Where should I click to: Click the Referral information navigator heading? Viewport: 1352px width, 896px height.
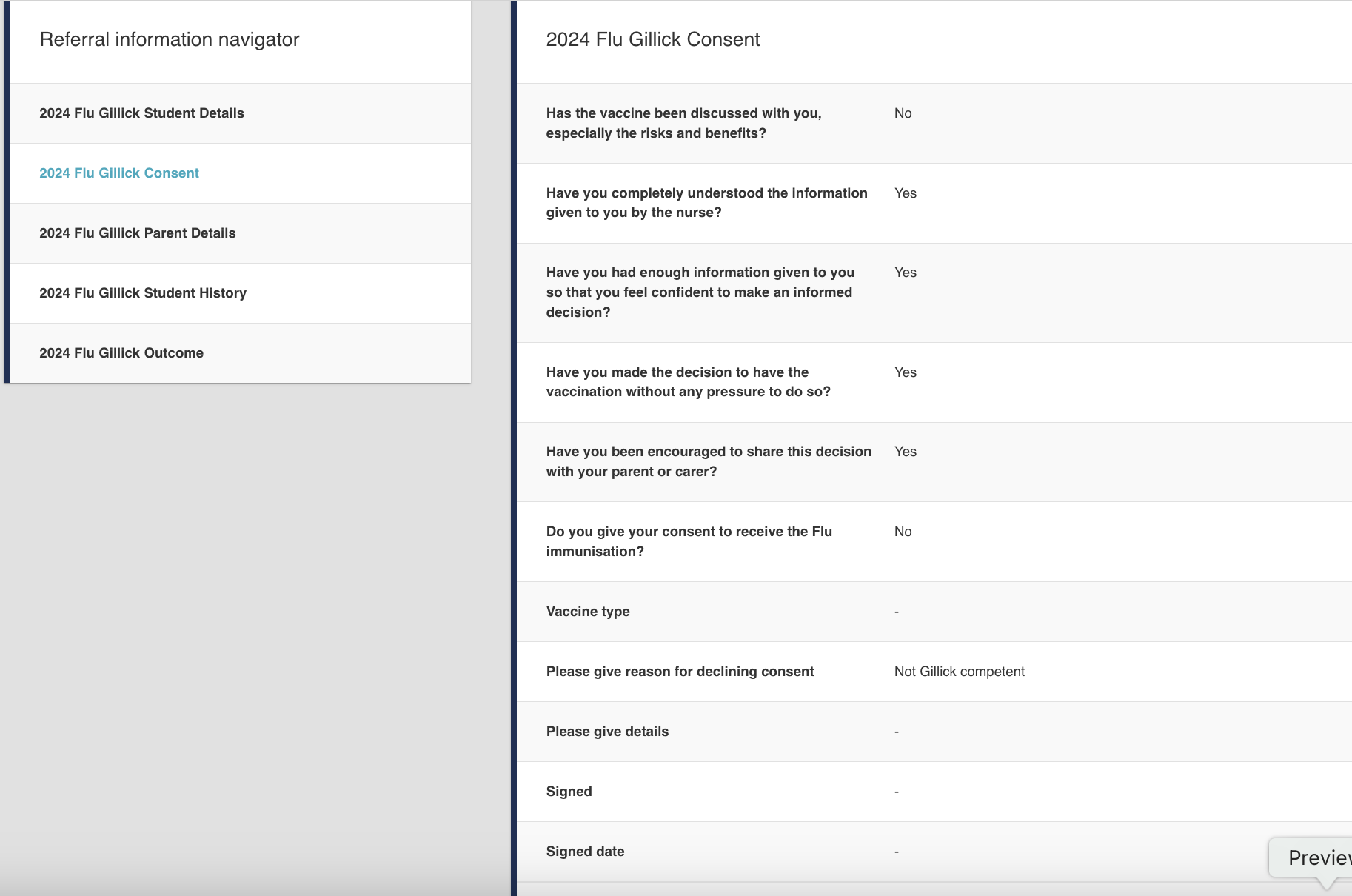pos(170,40)
